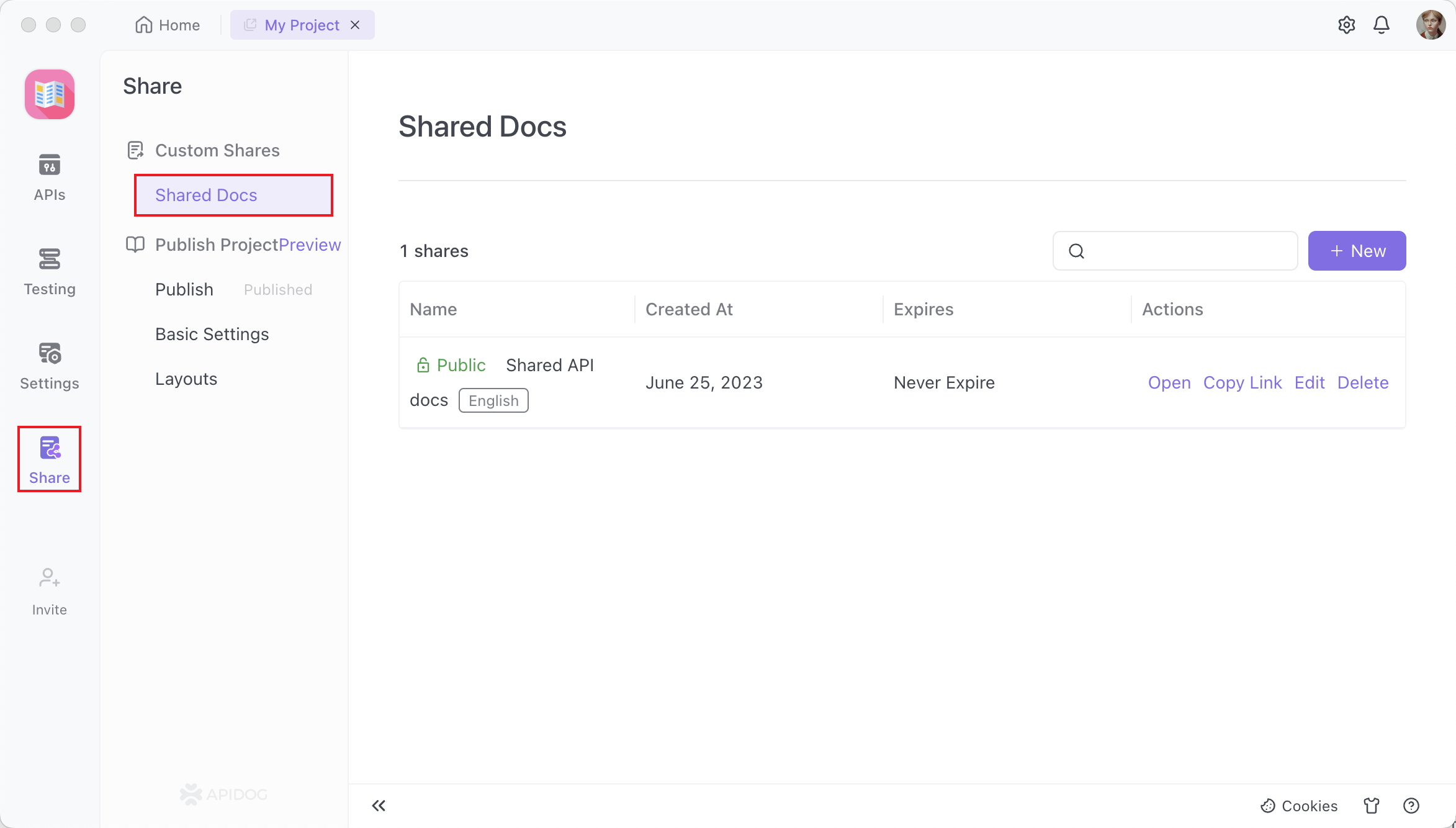Copy Link for Shared API docs
The width and height of the screenshot is (1456, 828).
pos(1242,382)
